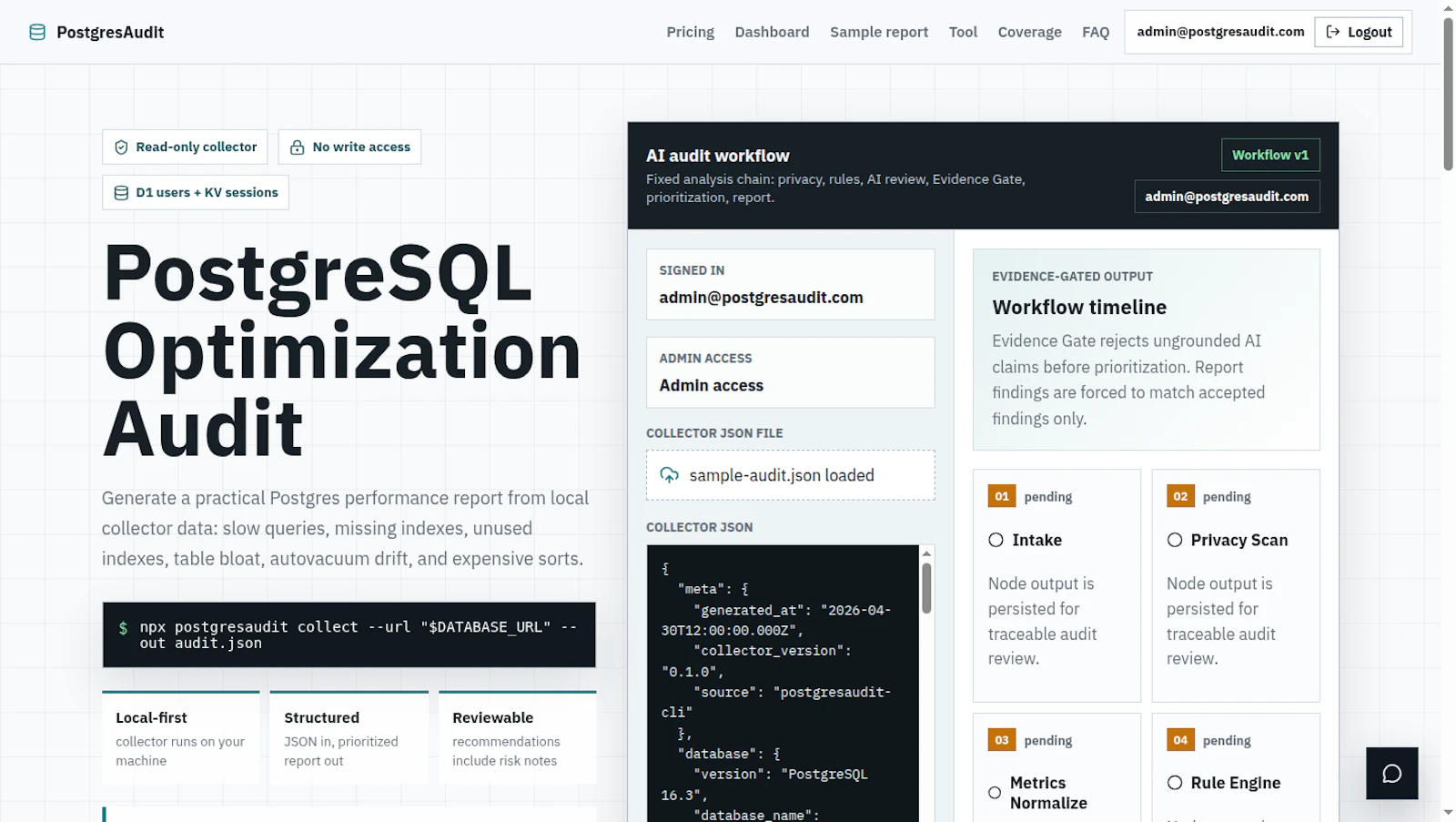Click the Structured feature card
The width and height of the screenshot is (1456, 822).
click(x=349, y=737)
